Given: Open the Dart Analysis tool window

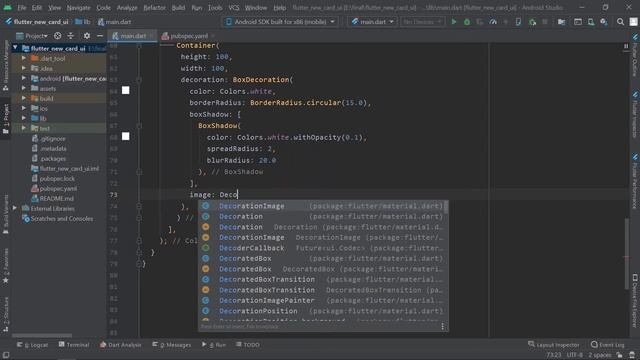Looking at the screenshot, I should (120, 344).
